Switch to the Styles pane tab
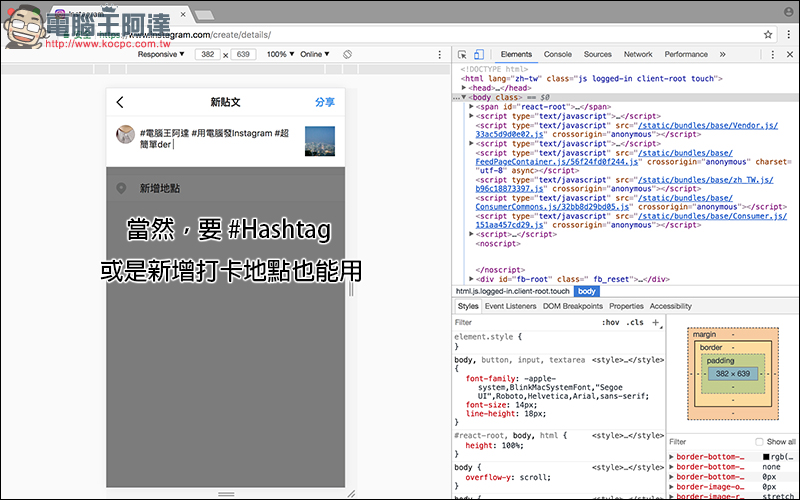The height and width of the screenshot is (500, 800). (x=467, y=306)
